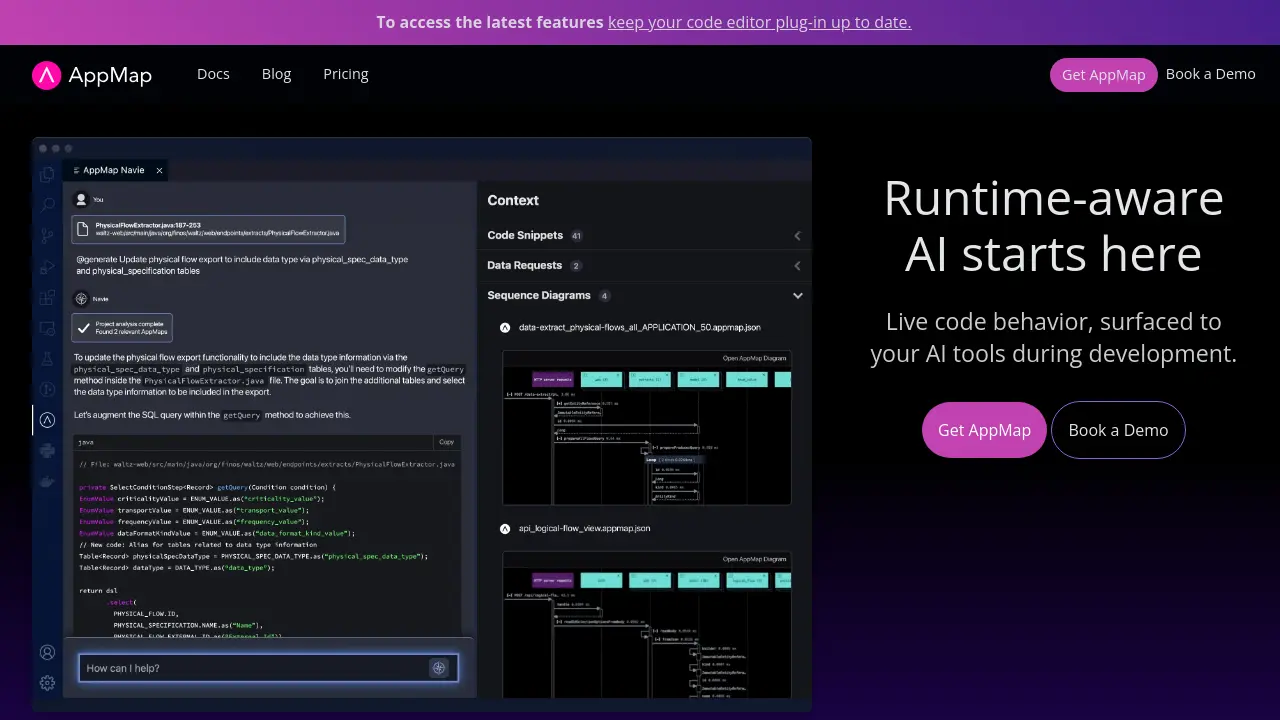1280x720 pixels.
Task: Select the AppMap Navie editor tab
Action: (x=115, y=170)
